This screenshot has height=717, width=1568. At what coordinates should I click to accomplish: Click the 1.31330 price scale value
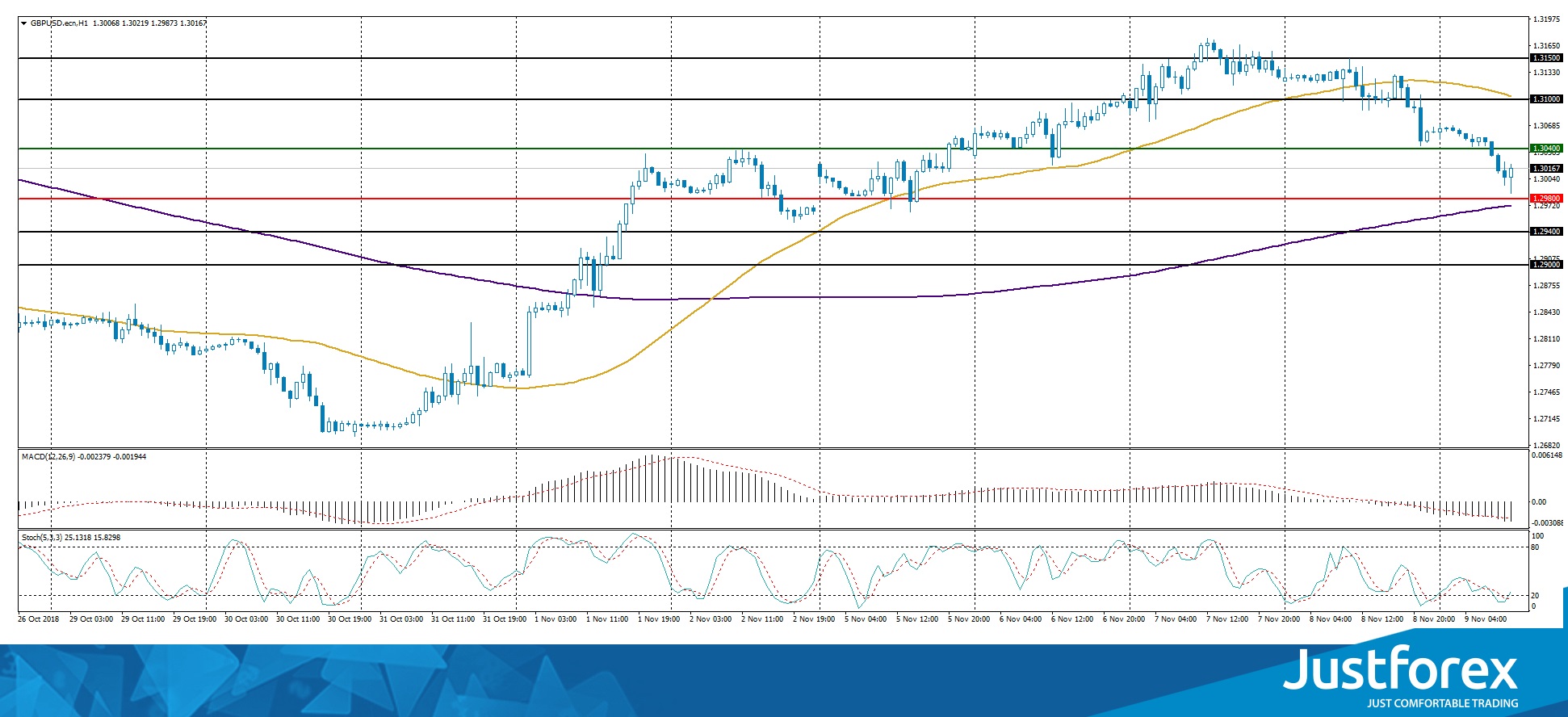point(1546,73)
